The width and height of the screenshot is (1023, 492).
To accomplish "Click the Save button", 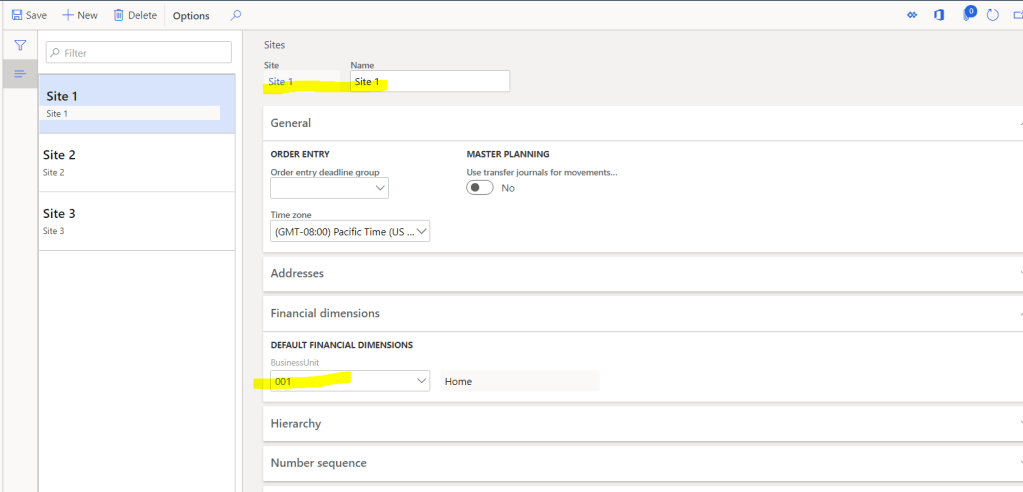I will (29, 15).
